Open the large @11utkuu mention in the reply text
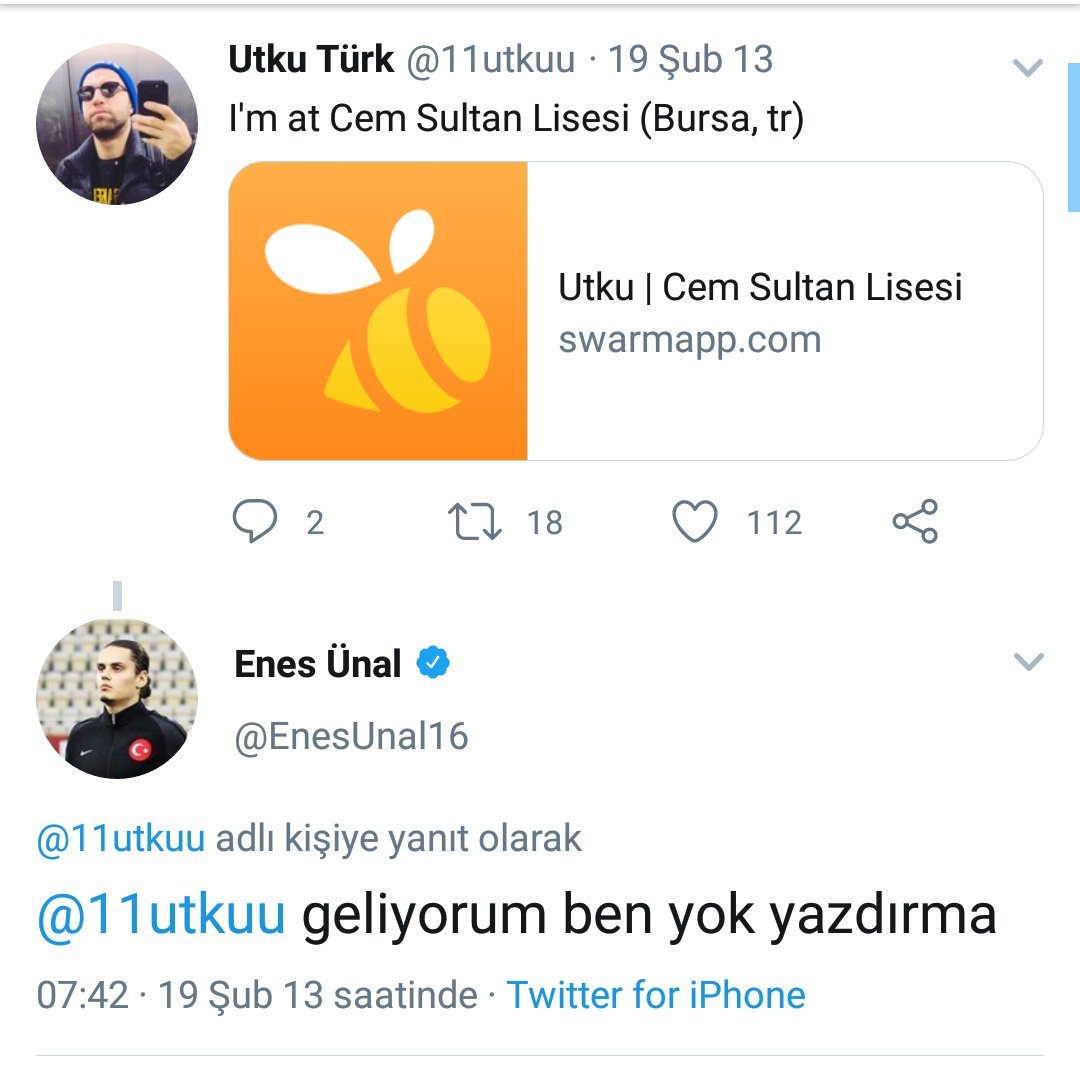 [161, 915]
